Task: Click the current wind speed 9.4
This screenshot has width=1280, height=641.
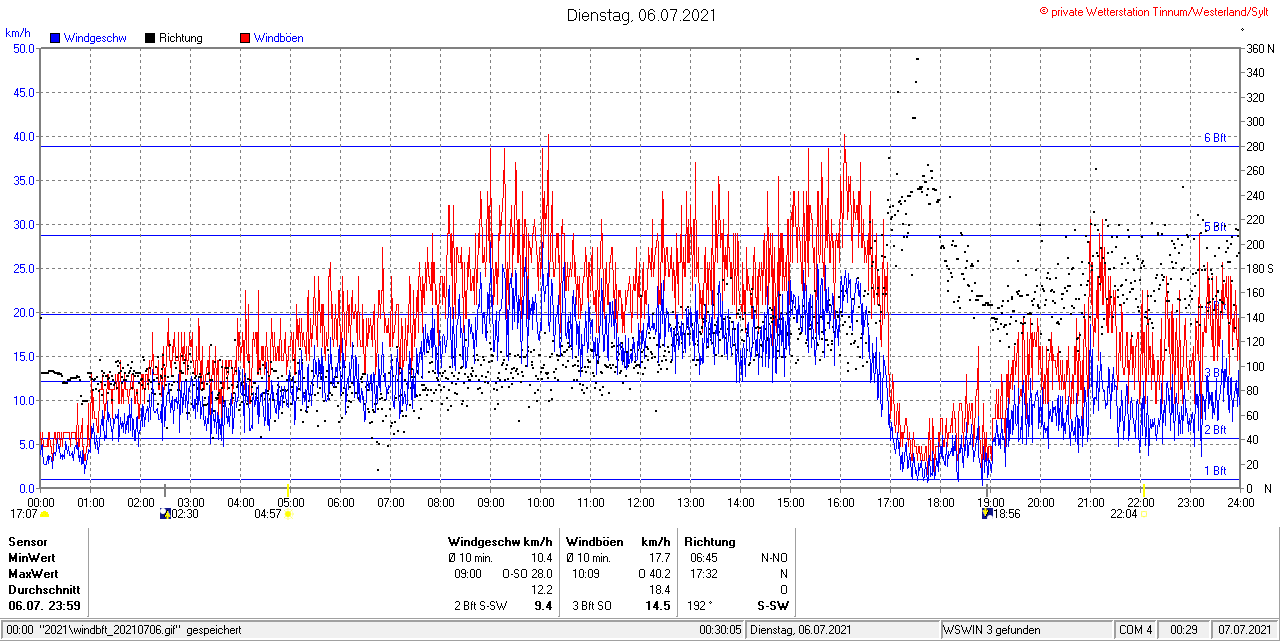Action: tap(543, 606)
